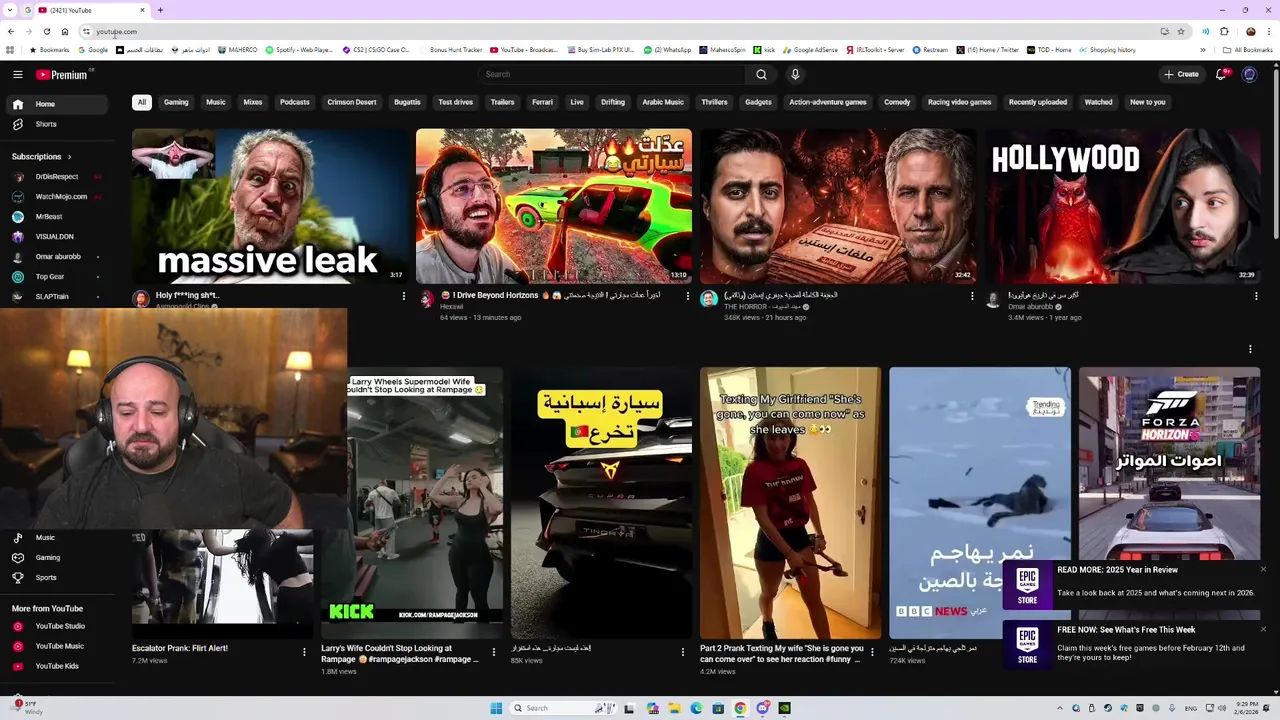This screenshot has width=1280, height=720.
Task: Open options menu for massive leak video
Action: (x=404, y=296)
